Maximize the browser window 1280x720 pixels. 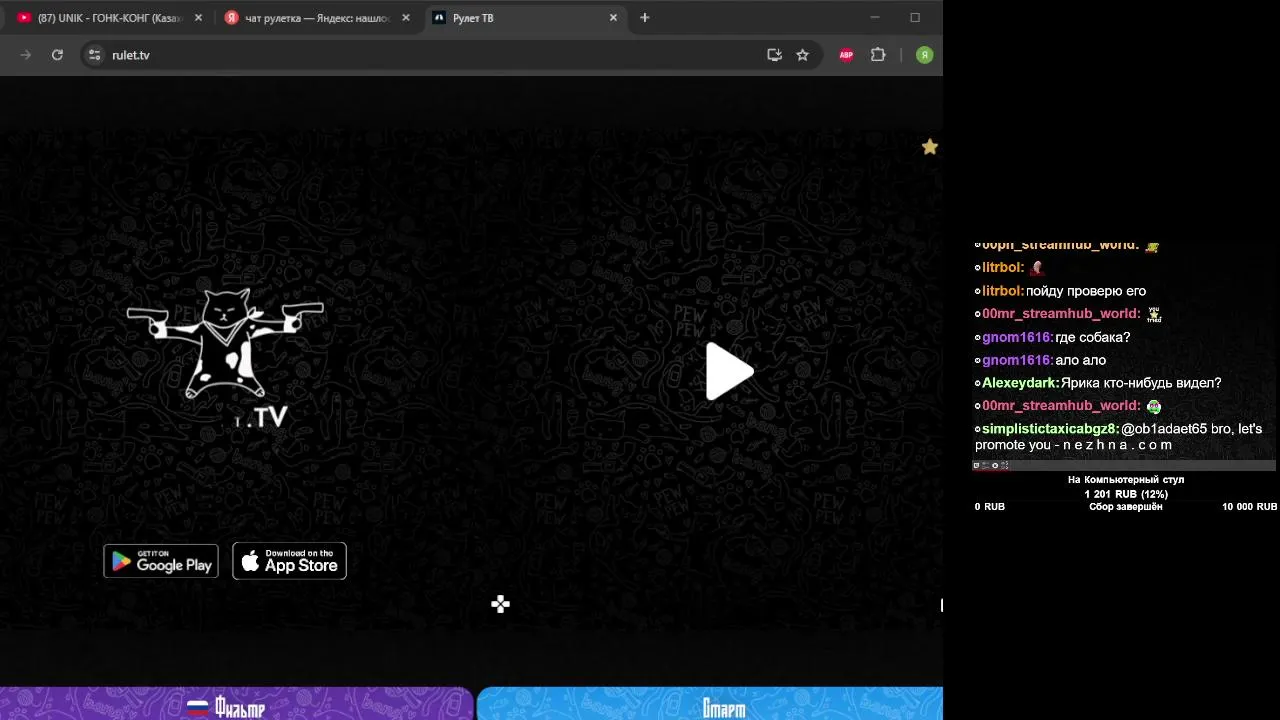tap(915, 17)
